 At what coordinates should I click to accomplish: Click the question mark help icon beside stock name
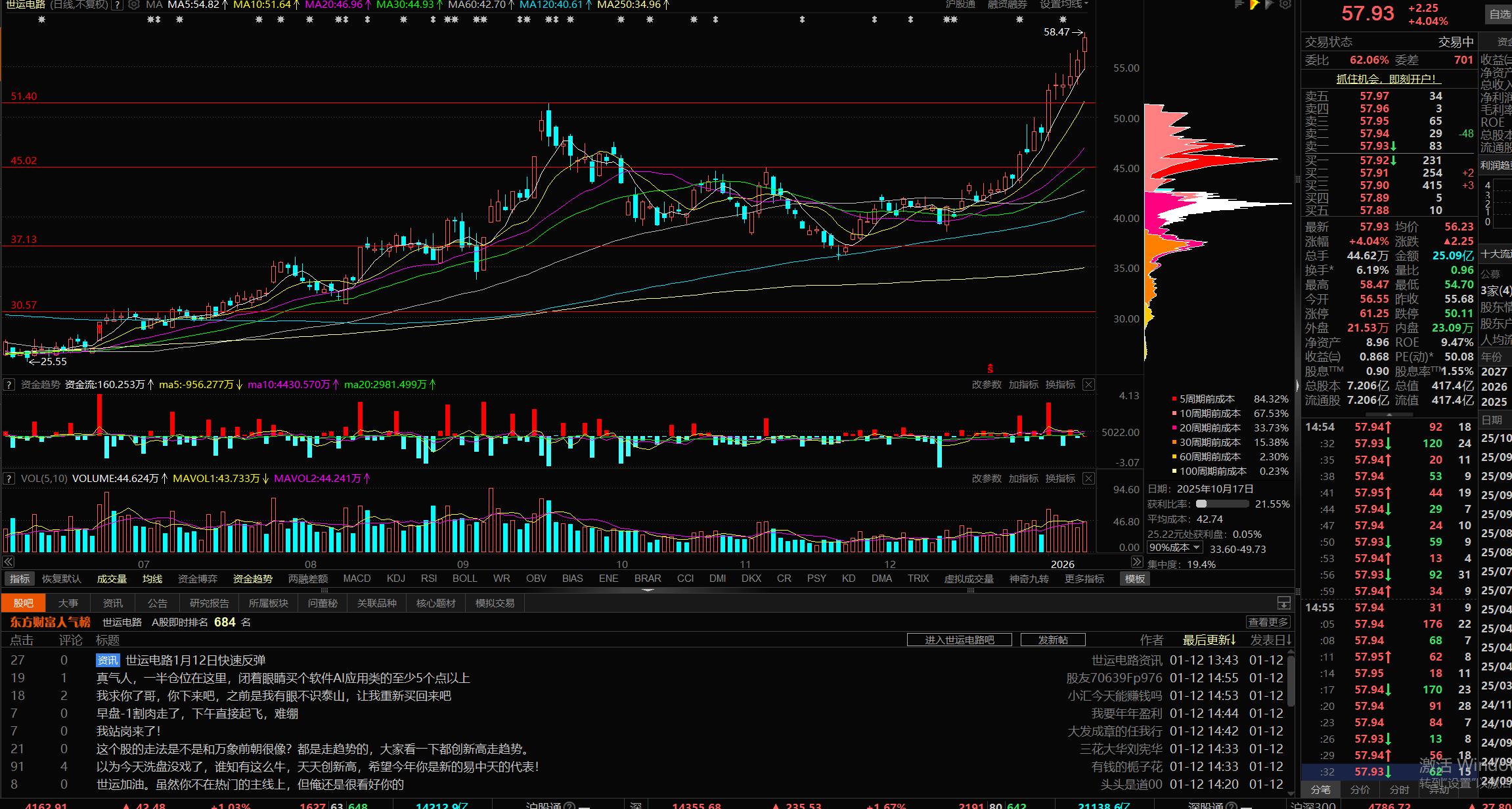click(118, 5)
